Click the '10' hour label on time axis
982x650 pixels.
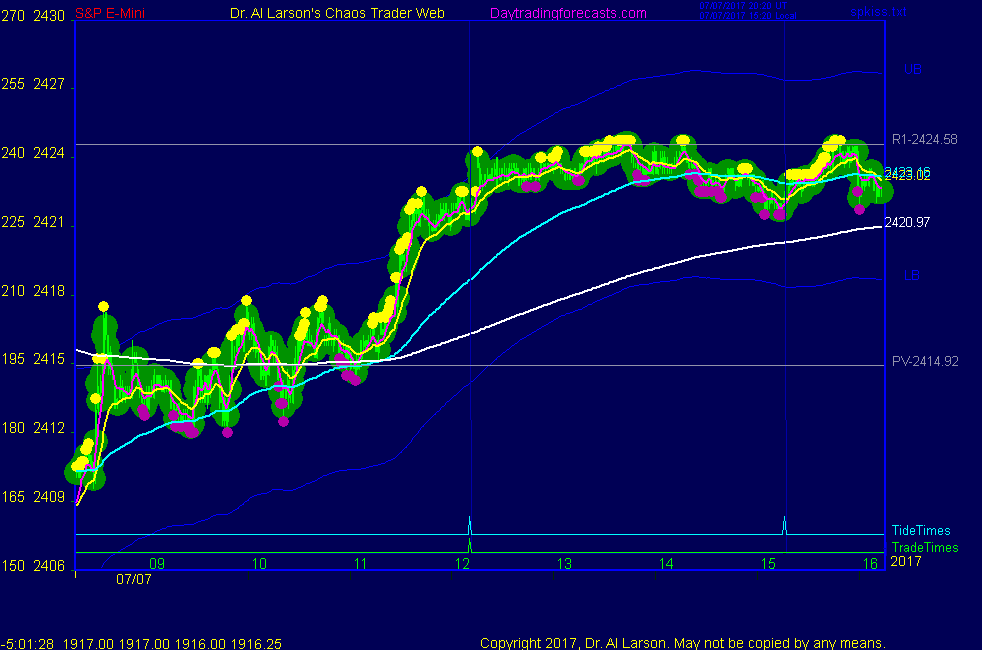coord(259,564)
